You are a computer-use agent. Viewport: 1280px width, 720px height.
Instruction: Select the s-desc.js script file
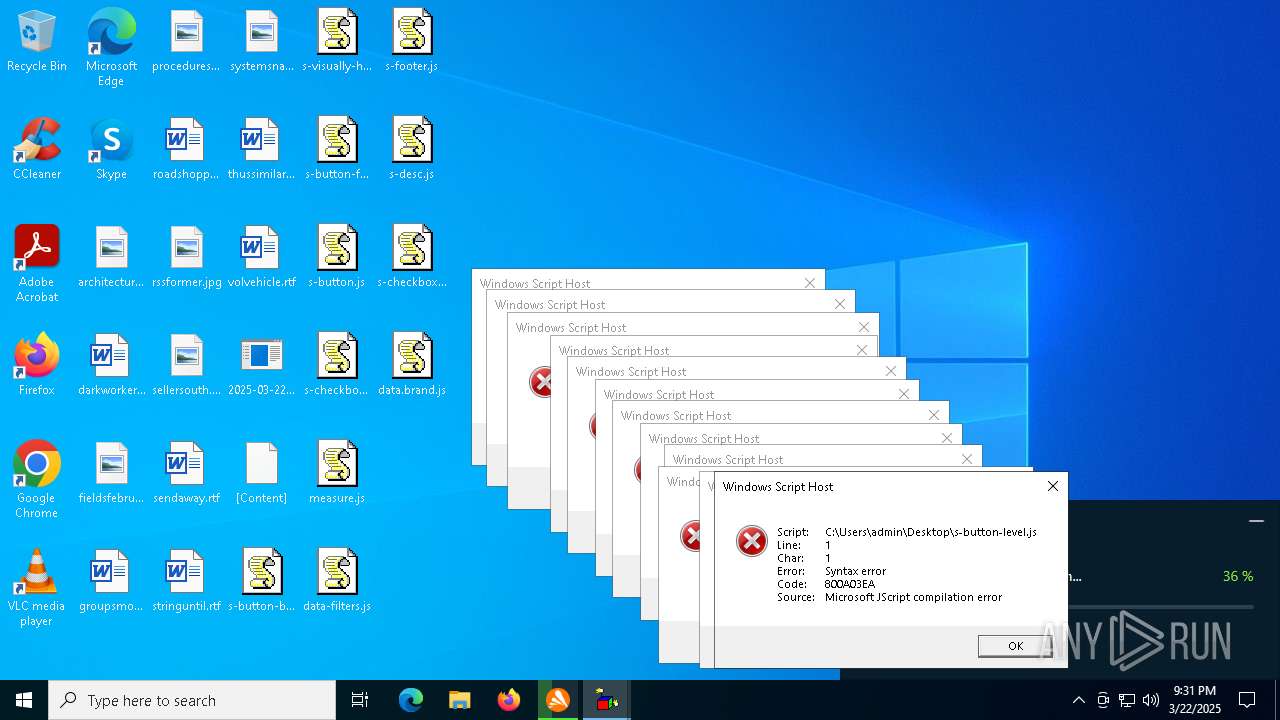[412, 150]
